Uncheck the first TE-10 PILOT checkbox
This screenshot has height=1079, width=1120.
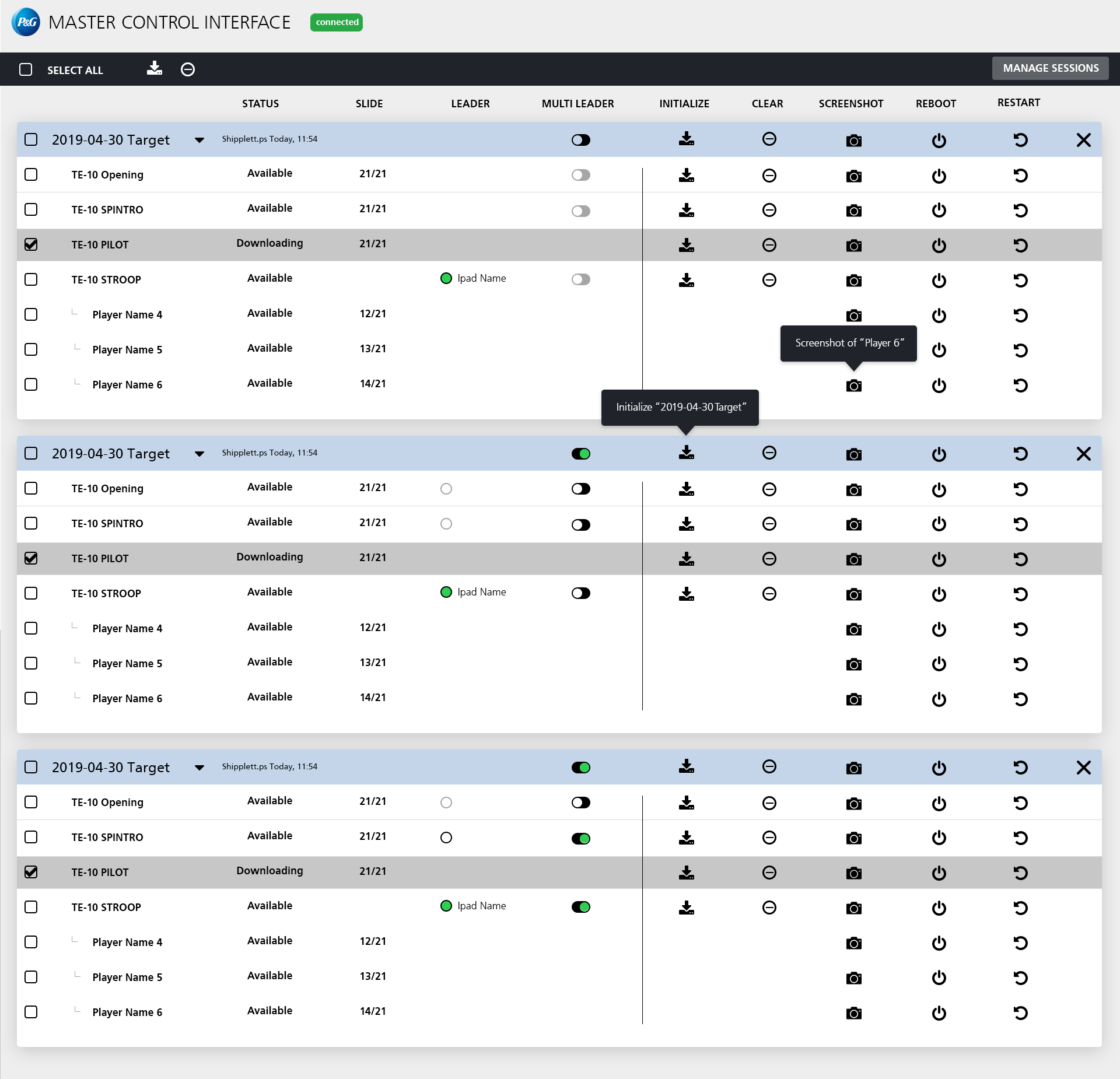(31, 244)
